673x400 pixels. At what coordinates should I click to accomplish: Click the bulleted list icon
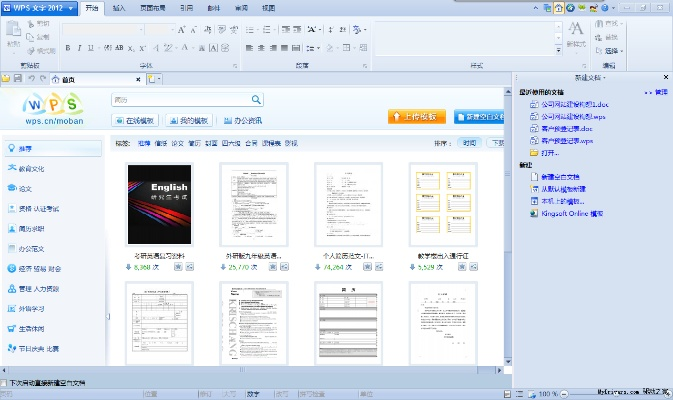click(250, 30)
